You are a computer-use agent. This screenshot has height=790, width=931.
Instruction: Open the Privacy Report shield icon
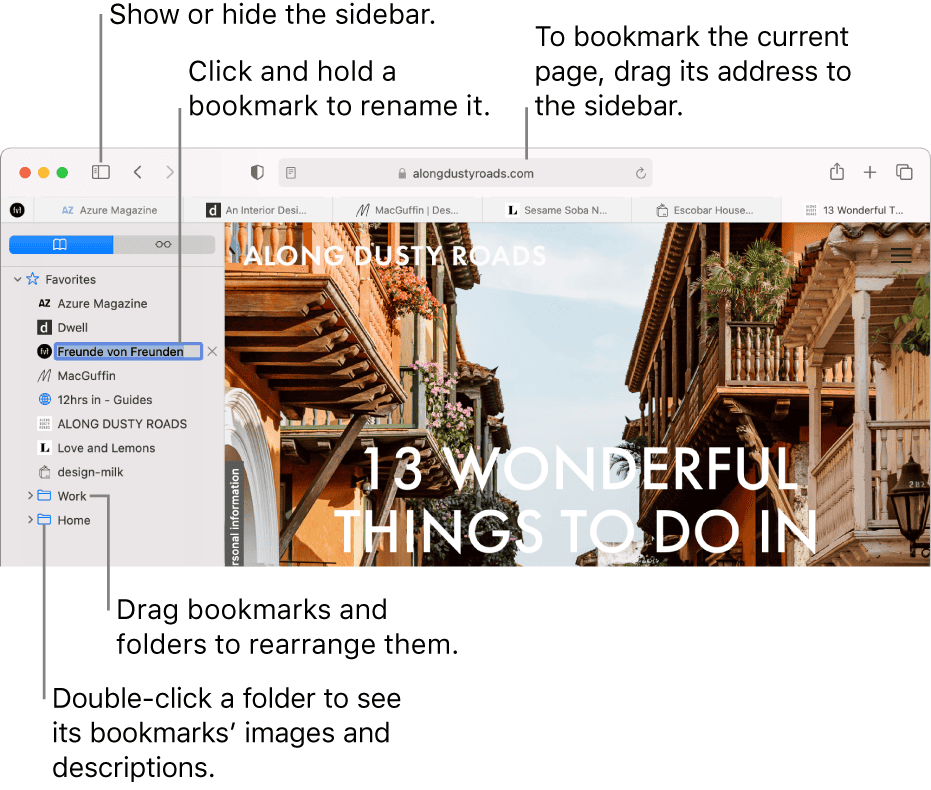pyautogui.click(x=257, y=172)
